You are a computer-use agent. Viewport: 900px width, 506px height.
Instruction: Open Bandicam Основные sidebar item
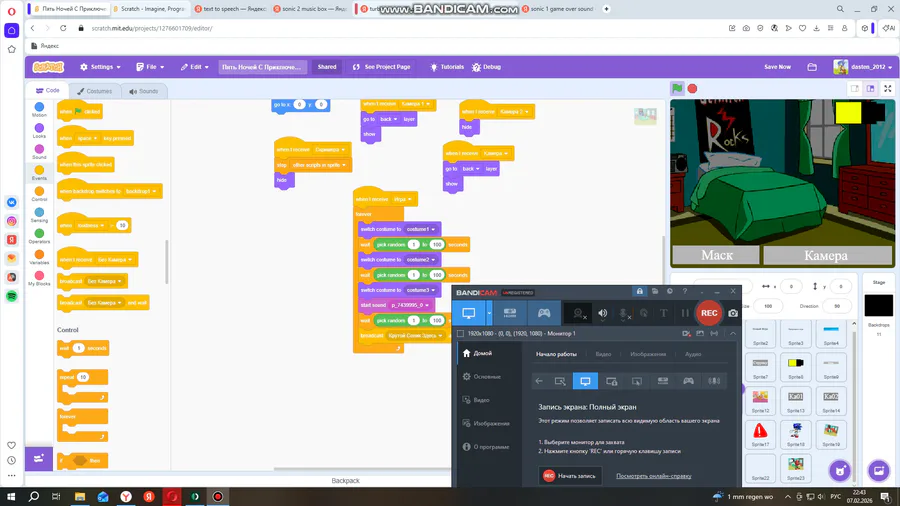click(487, 377)
